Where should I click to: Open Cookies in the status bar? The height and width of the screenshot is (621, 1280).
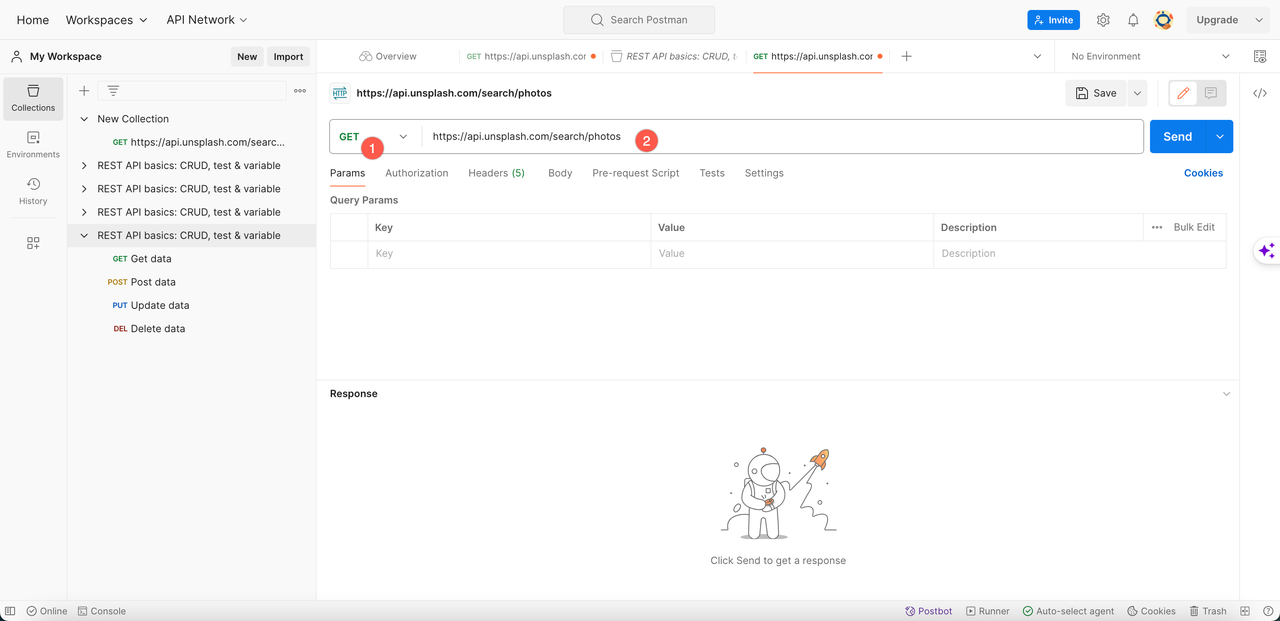1151,611
